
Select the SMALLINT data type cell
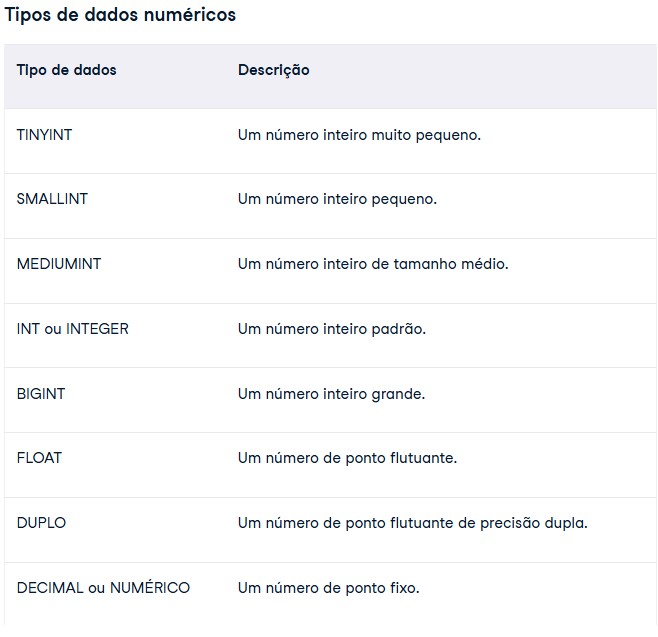click(x=52, y=199)
